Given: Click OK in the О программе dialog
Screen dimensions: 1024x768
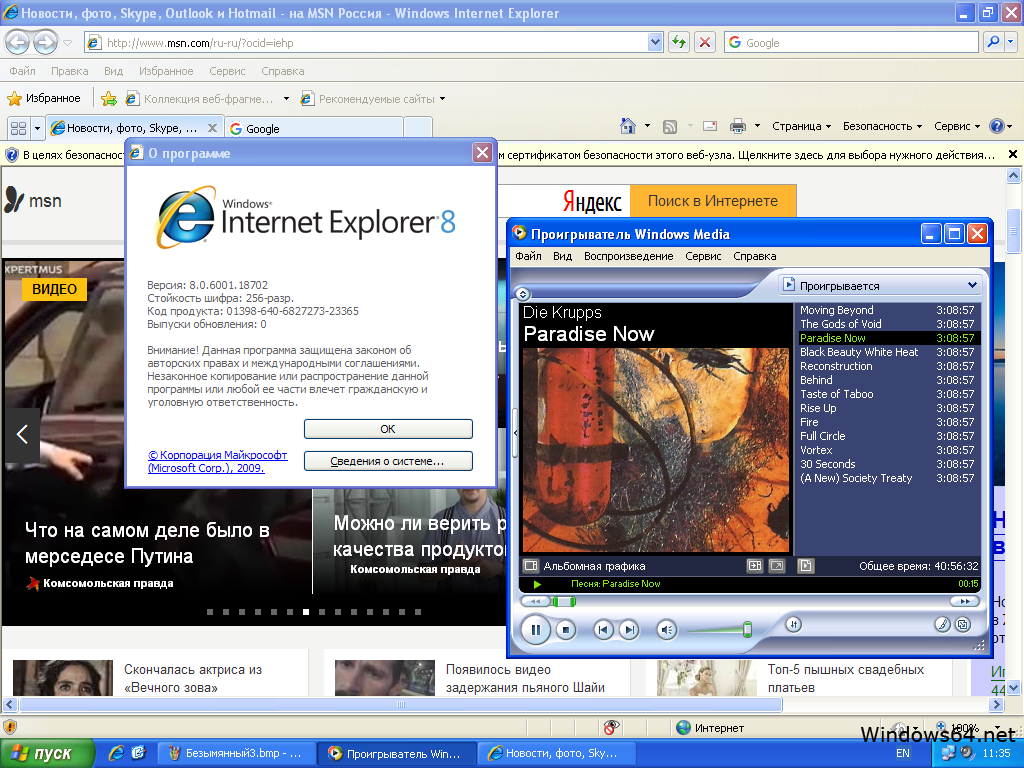Looking at the screenshot, I should coord(388,429).
